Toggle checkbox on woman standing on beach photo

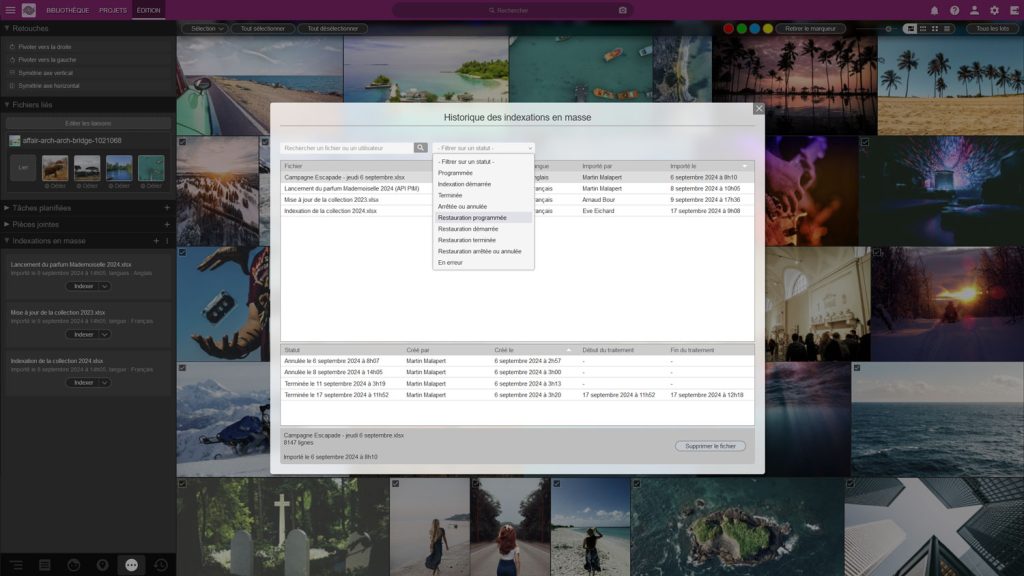click(x=557, y=484)
